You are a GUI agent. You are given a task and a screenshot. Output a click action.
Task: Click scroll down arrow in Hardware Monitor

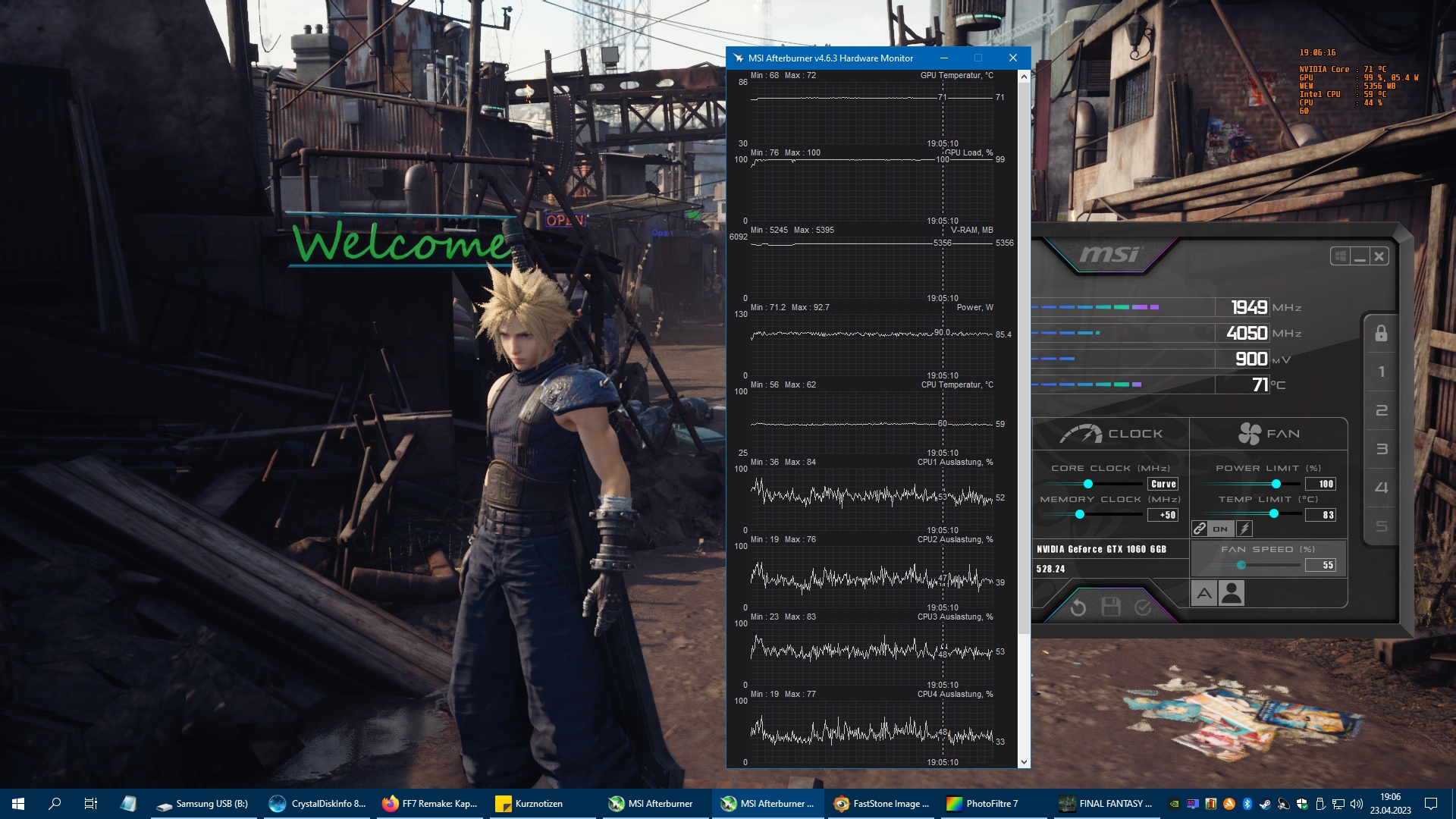tap(1024, 761)
